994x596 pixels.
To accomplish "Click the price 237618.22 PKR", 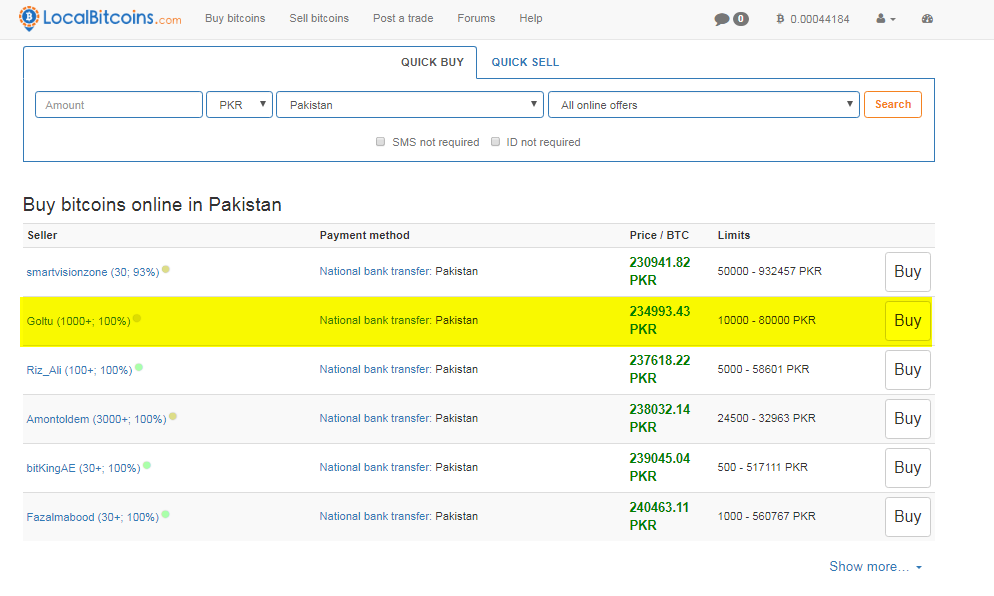I will pos(659,369).
